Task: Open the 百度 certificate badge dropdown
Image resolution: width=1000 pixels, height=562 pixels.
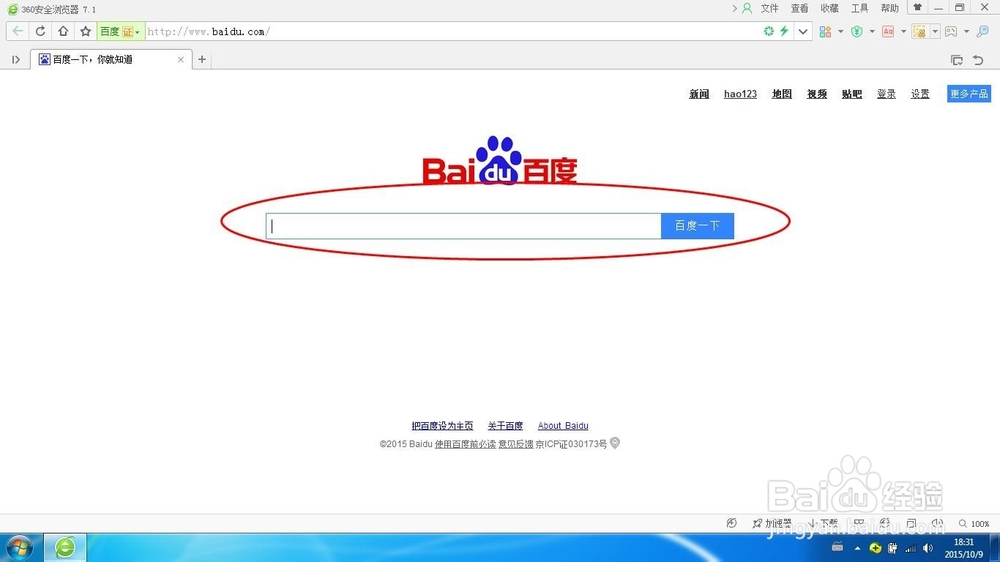Action: tap(121, 31)
